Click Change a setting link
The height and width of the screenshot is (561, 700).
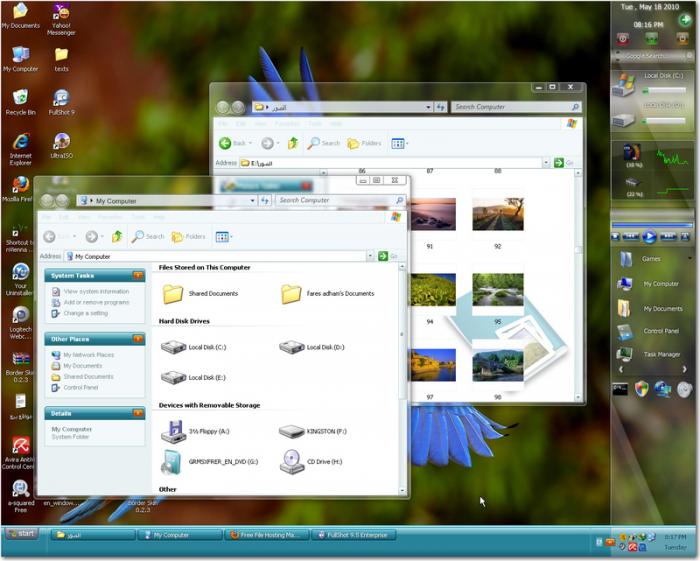pos(86,313)
